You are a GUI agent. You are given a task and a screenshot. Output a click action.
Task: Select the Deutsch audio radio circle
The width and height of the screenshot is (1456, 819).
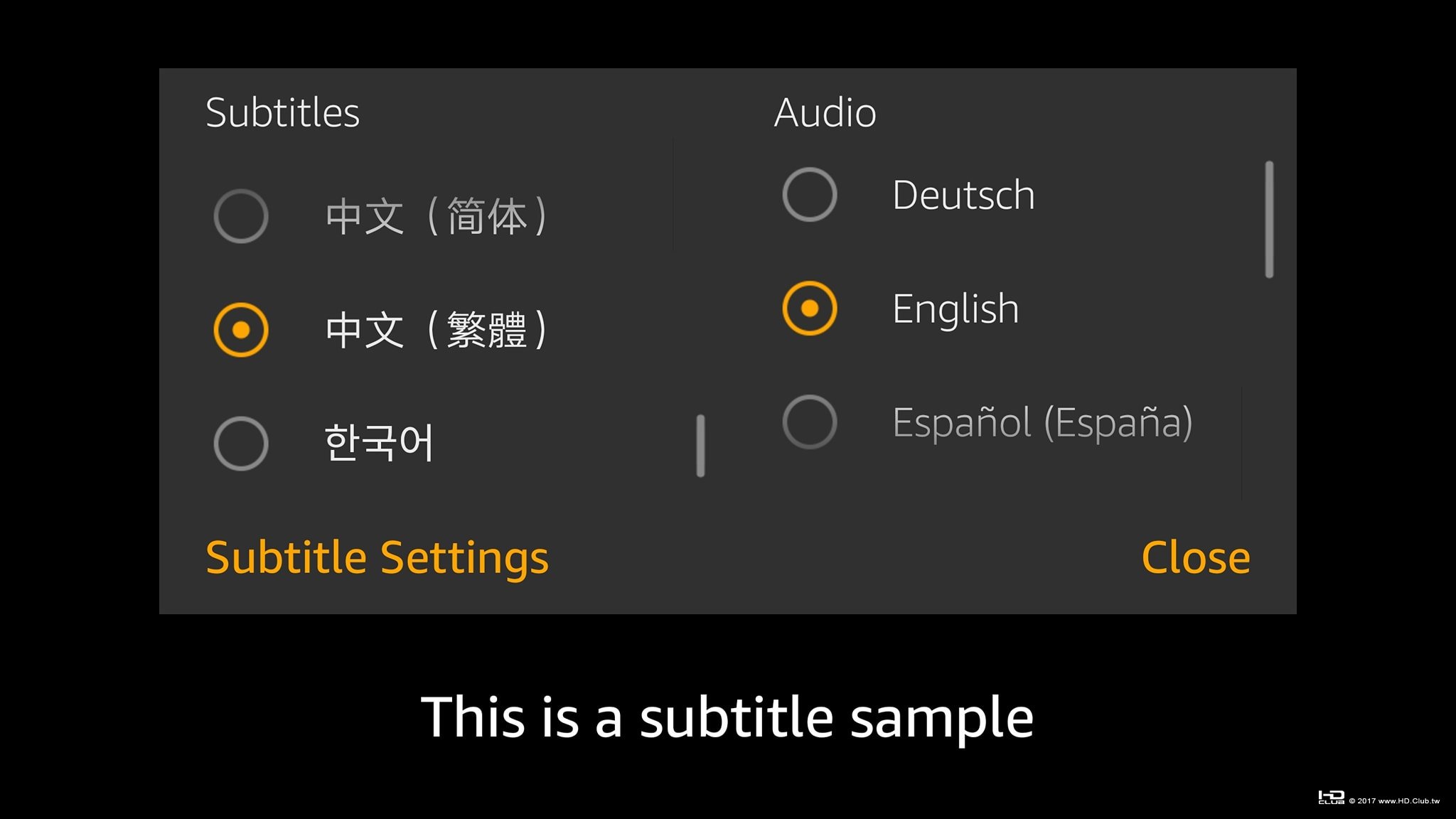pos(810,195)
